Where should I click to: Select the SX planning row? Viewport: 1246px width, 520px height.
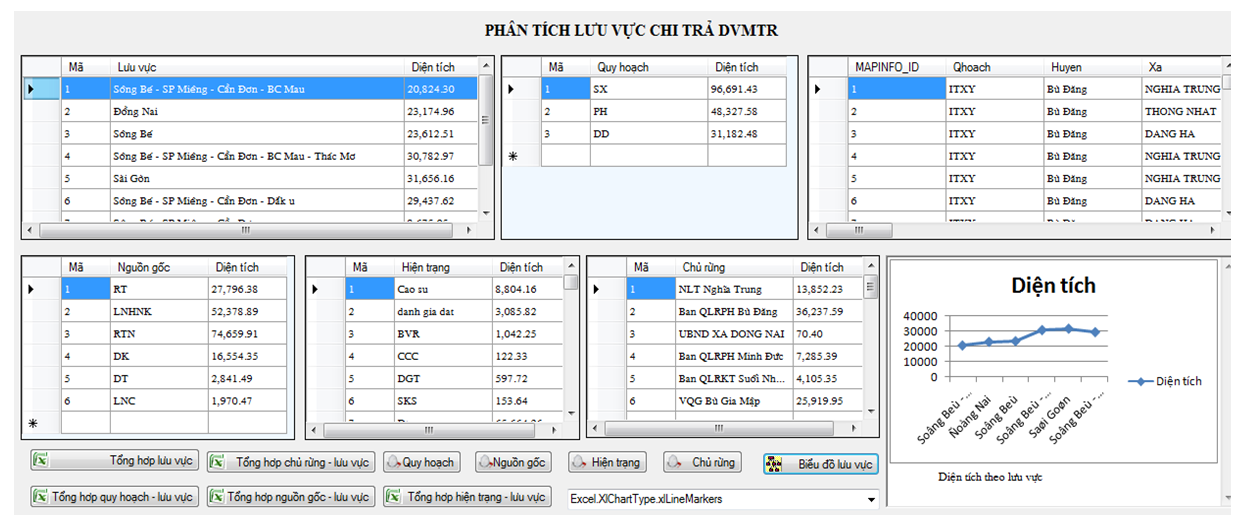(645, 89)
